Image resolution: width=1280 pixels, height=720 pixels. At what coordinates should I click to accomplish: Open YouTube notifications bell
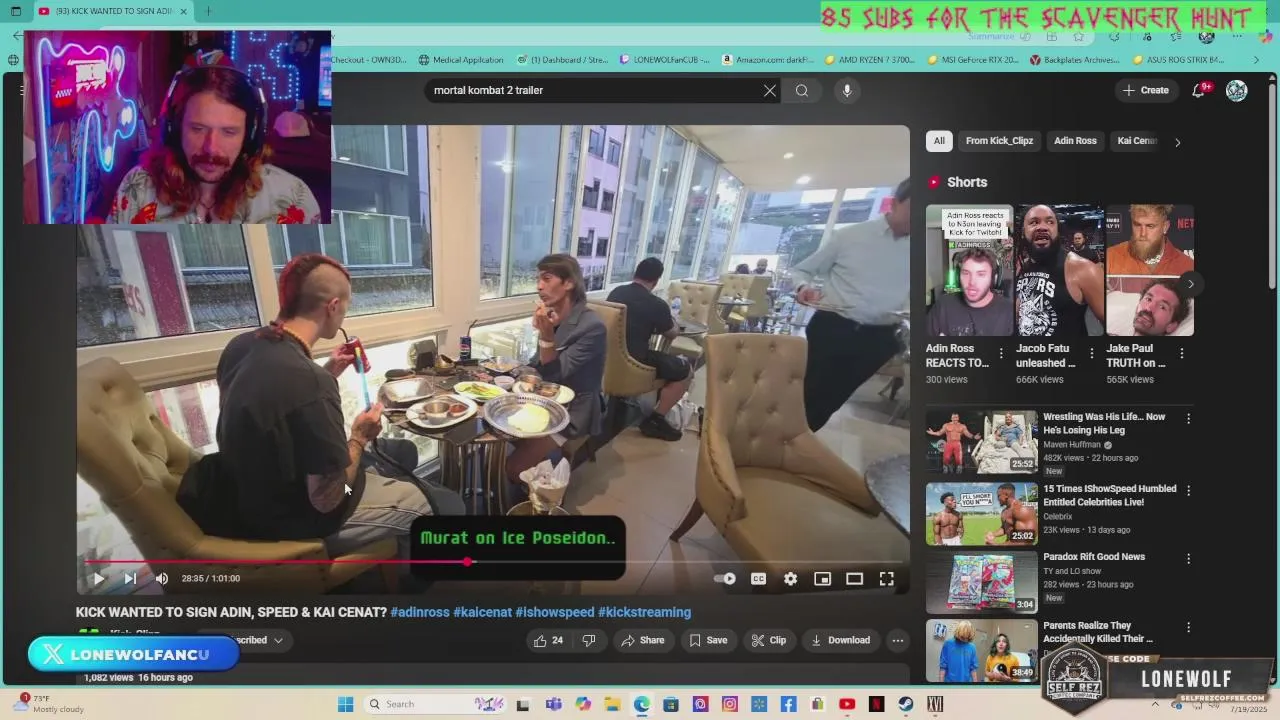(1199, 90)
